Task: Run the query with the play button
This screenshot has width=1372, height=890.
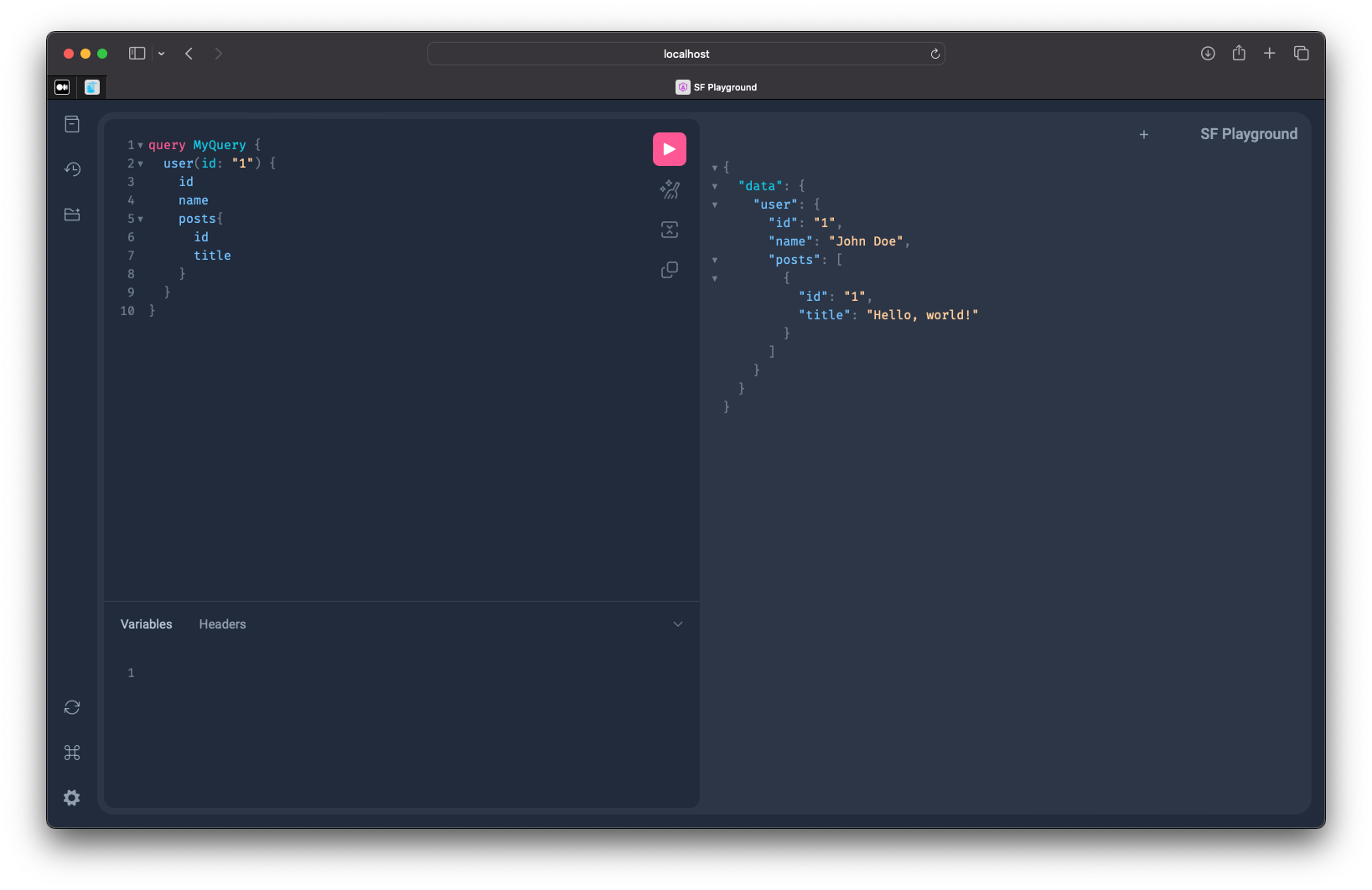Action: point(669,149)
